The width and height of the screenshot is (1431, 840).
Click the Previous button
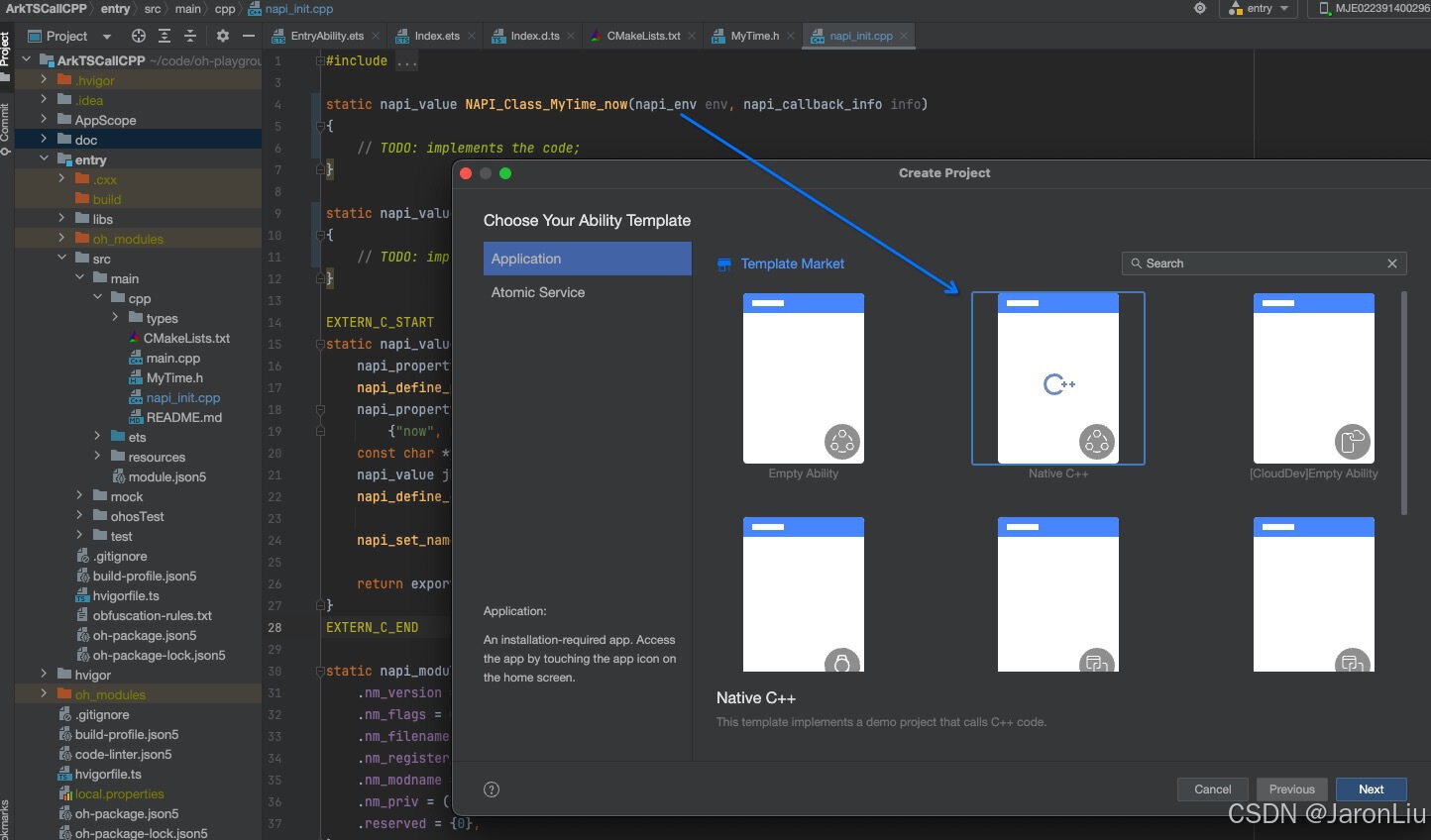tap(1291, 789)
